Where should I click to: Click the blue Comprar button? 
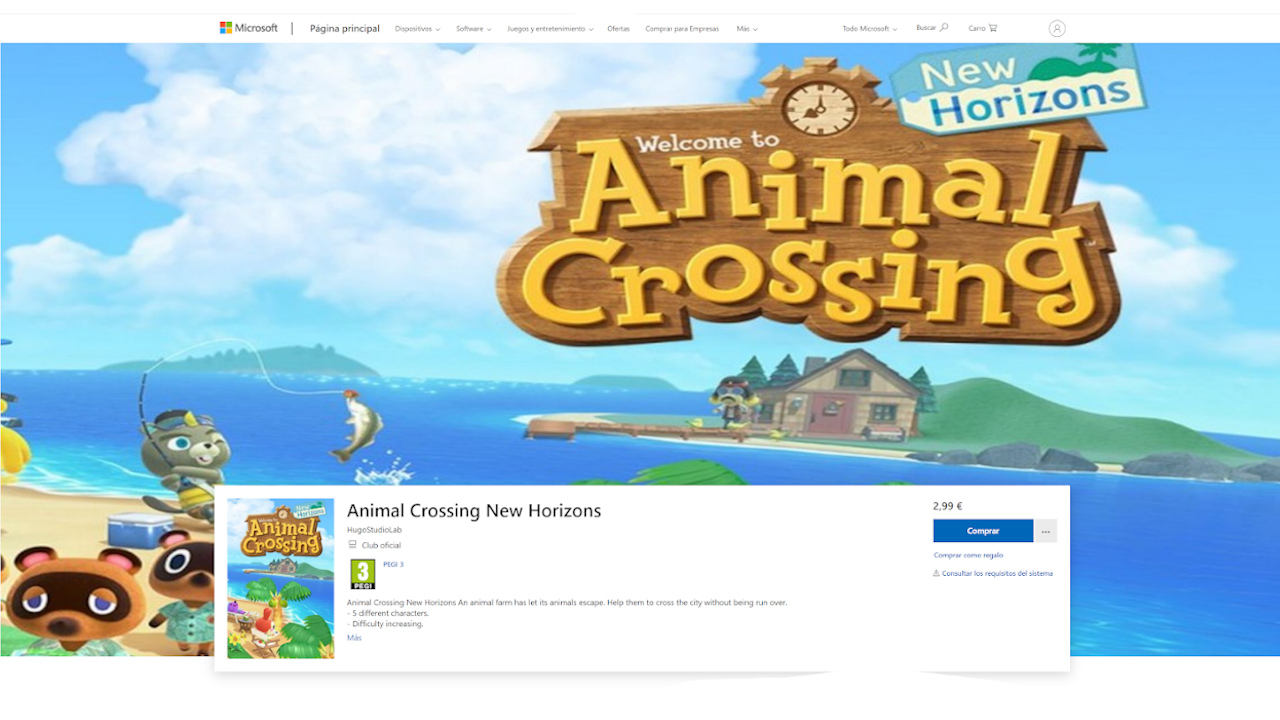[982, 530]
